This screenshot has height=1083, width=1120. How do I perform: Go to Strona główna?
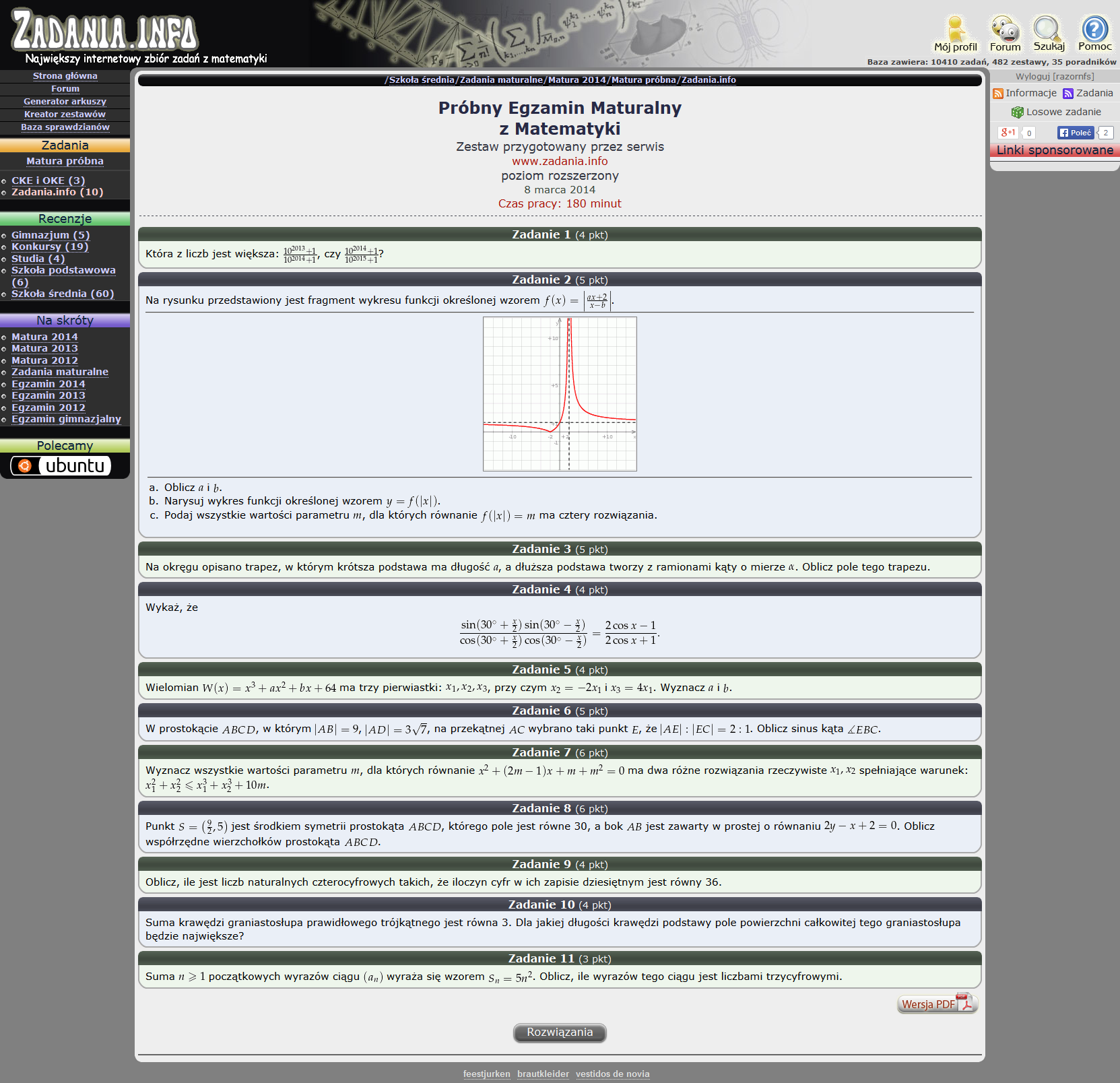[x=65, y=76]
